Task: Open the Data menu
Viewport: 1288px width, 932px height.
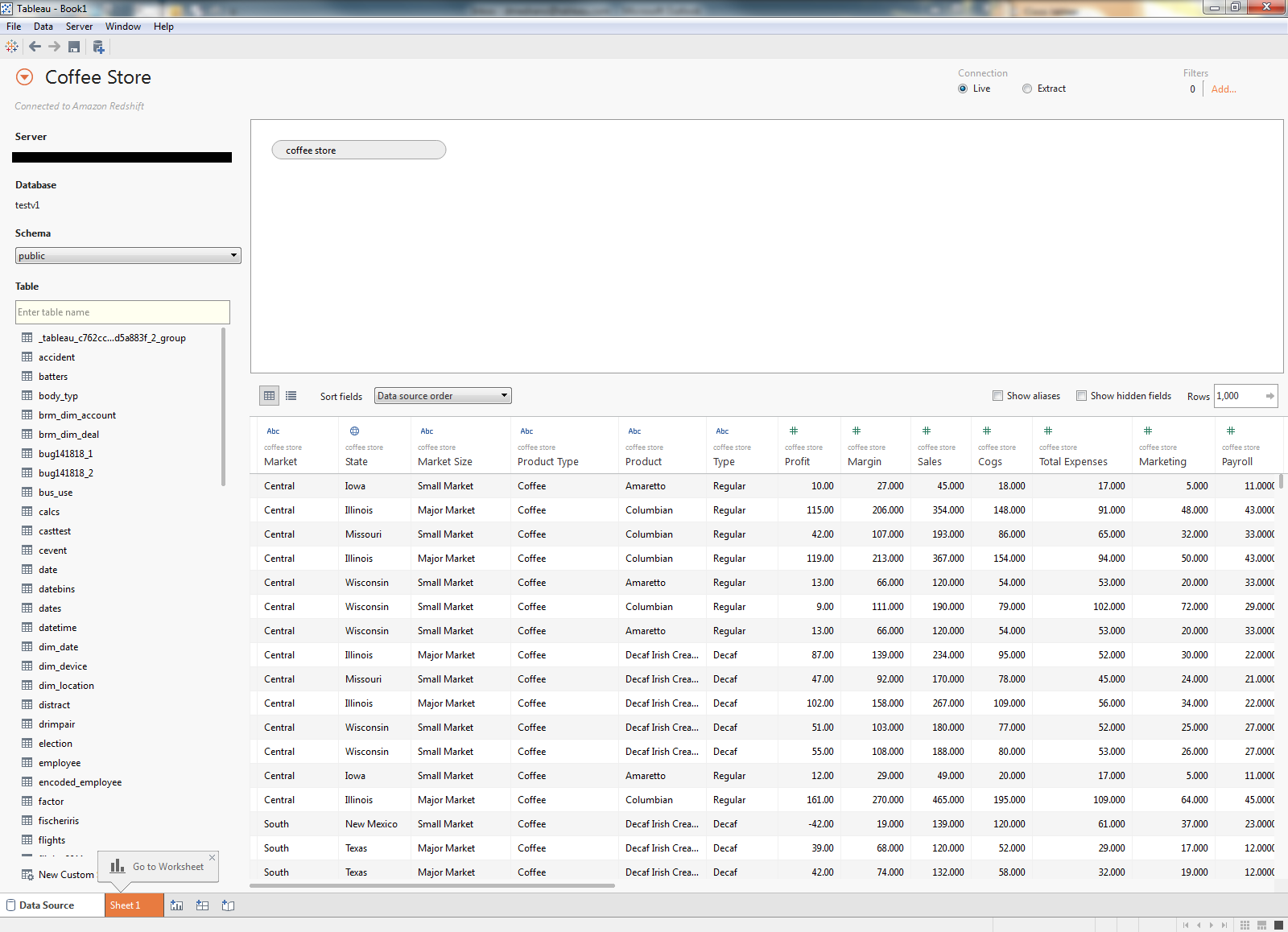Action: click(43, 26)
